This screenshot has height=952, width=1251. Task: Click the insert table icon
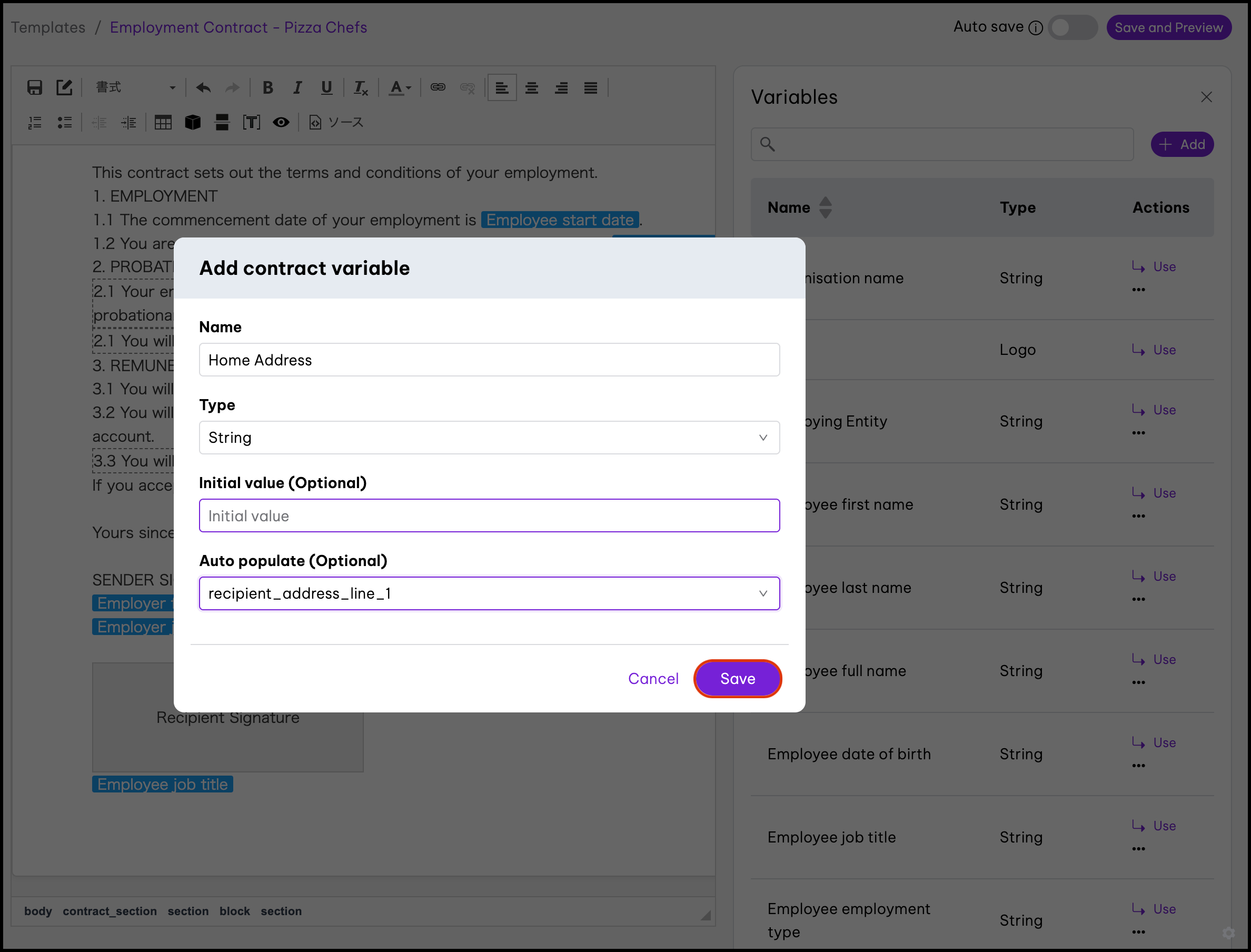(x=163, y=122)
